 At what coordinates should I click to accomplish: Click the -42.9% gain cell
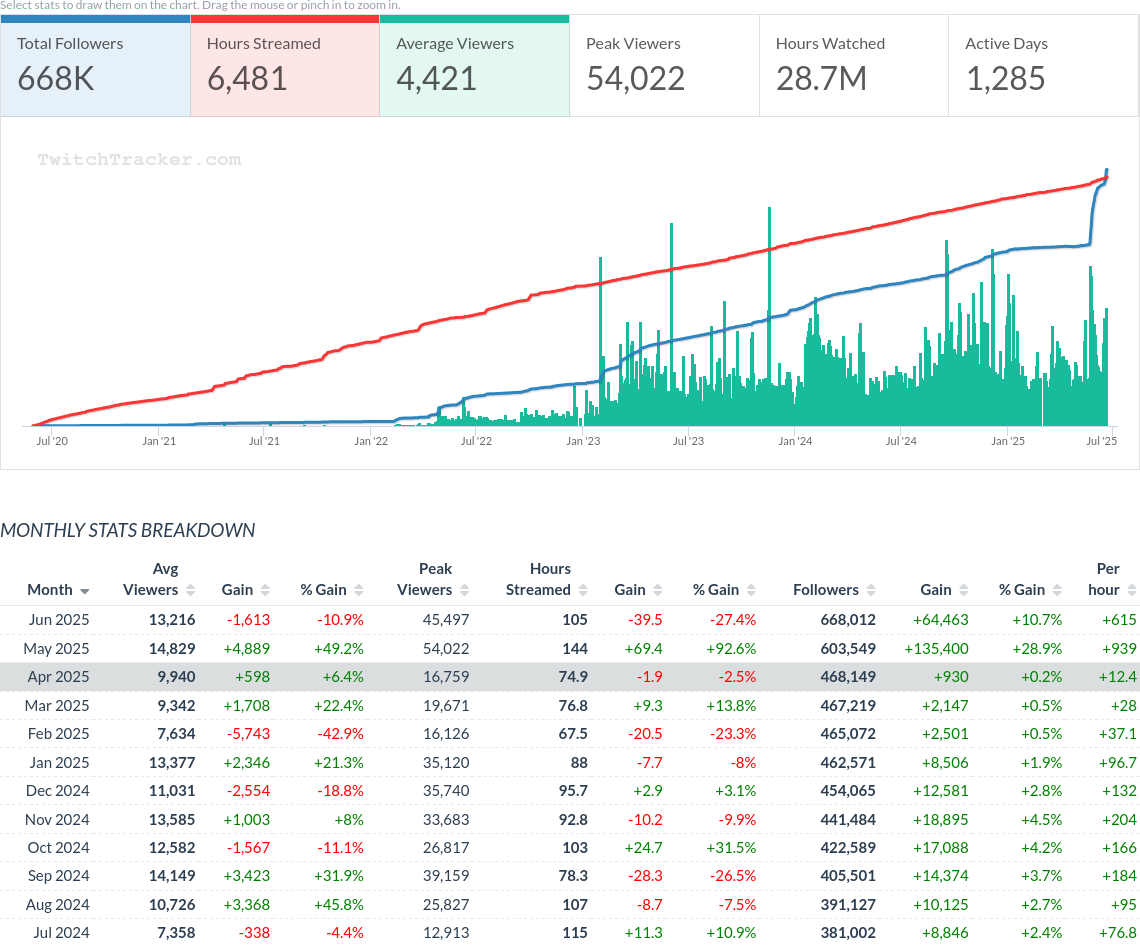click(340, 734)
